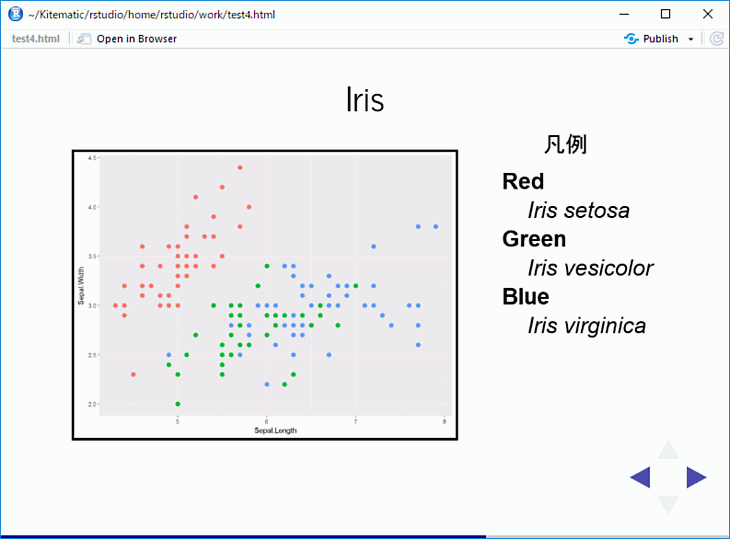Click the bold Green legend term
730x539 pixels.
point(534,239)
